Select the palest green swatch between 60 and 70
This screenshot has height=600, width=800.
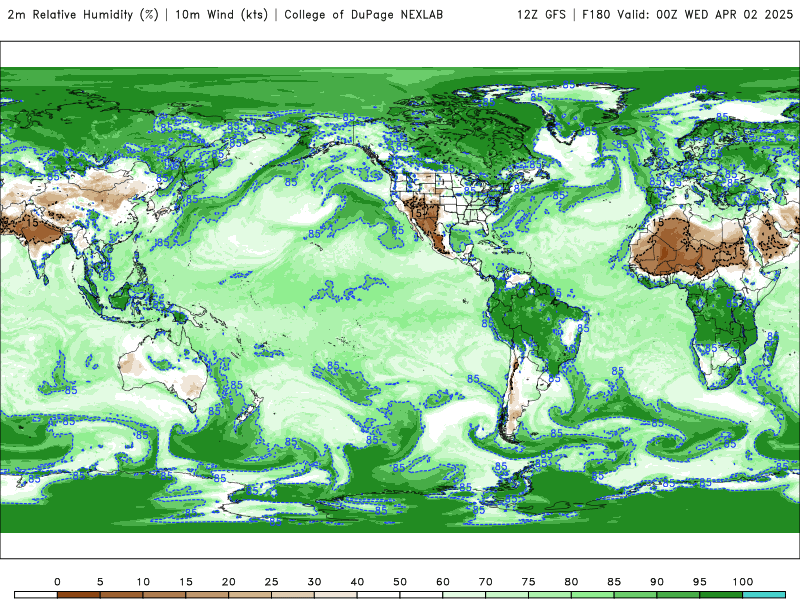[464, 595]
